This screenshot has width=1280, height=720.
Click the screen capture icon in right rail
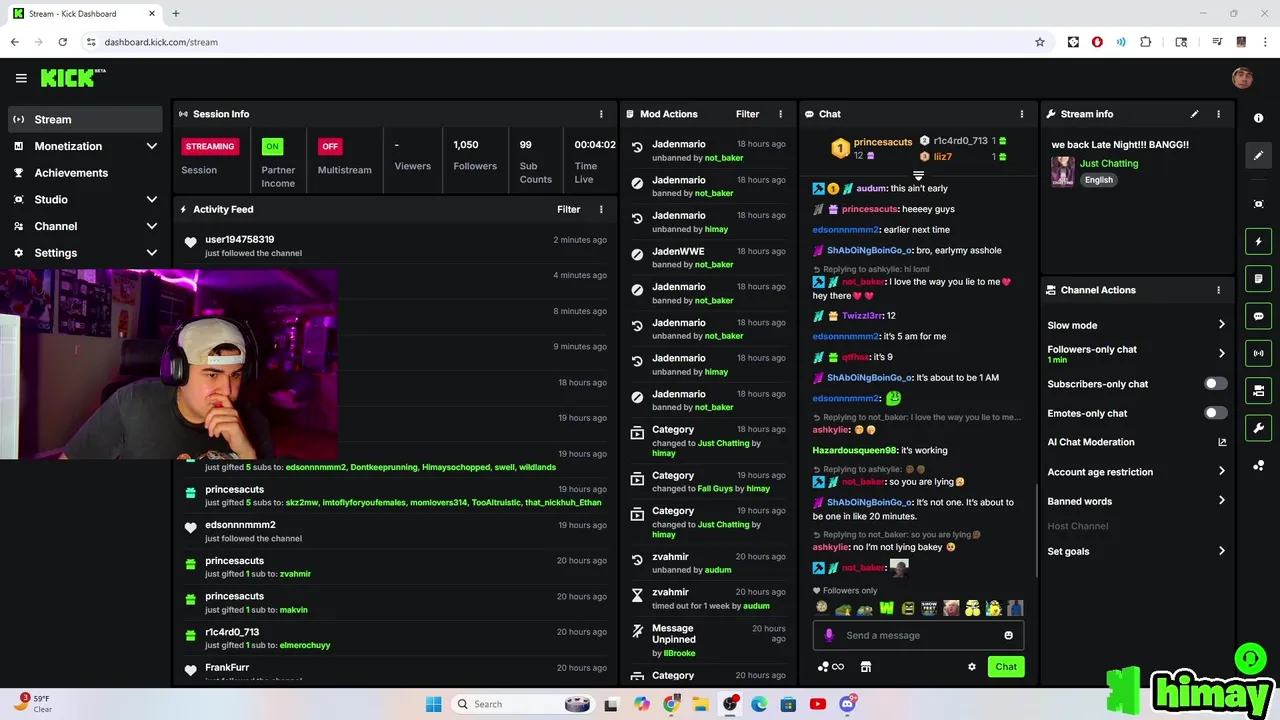pyautogui.click(x=1258, y=204)
